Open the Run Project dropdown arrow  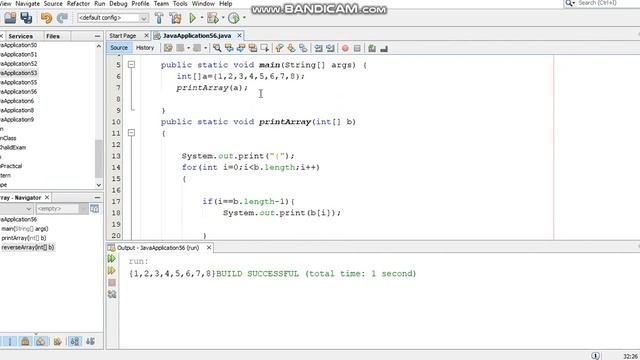(x=202, y=18)
